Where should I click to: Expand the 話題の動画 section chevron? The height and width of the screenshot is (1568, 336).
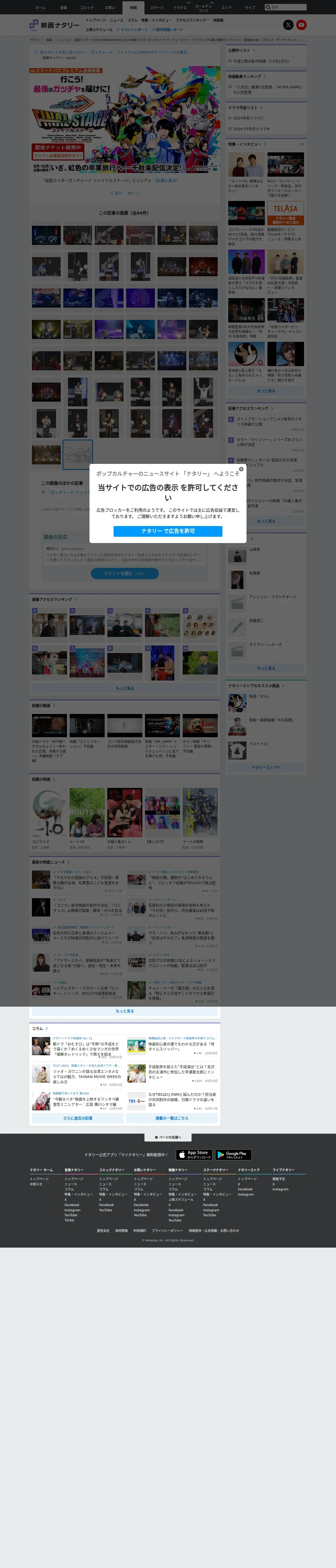(x=54, y=706)
